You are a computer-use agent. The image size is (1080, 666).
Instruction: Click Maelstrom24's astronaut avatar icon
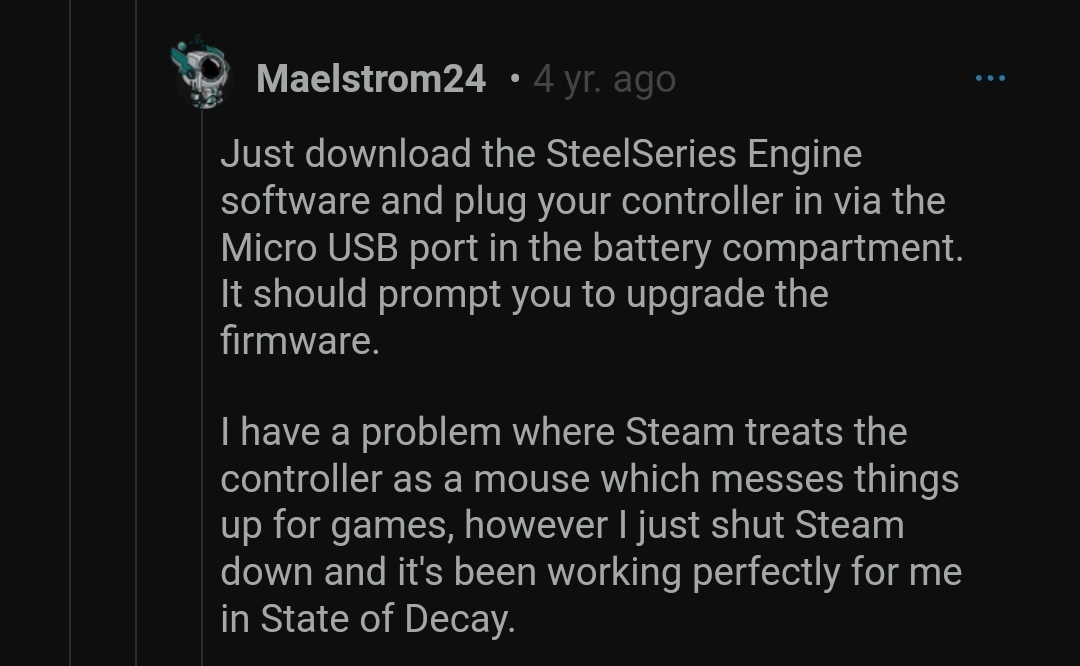(x=201, y=73)
